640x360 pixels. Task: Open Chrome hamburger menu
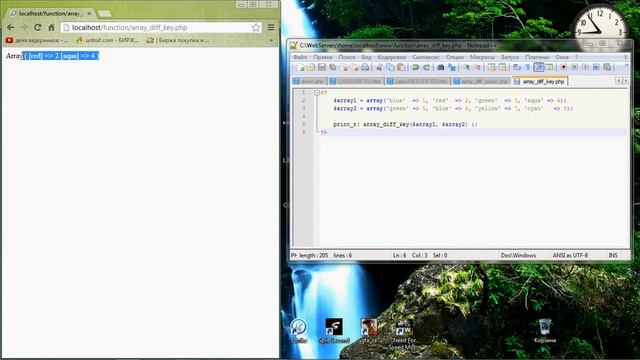tap(271, 27)
